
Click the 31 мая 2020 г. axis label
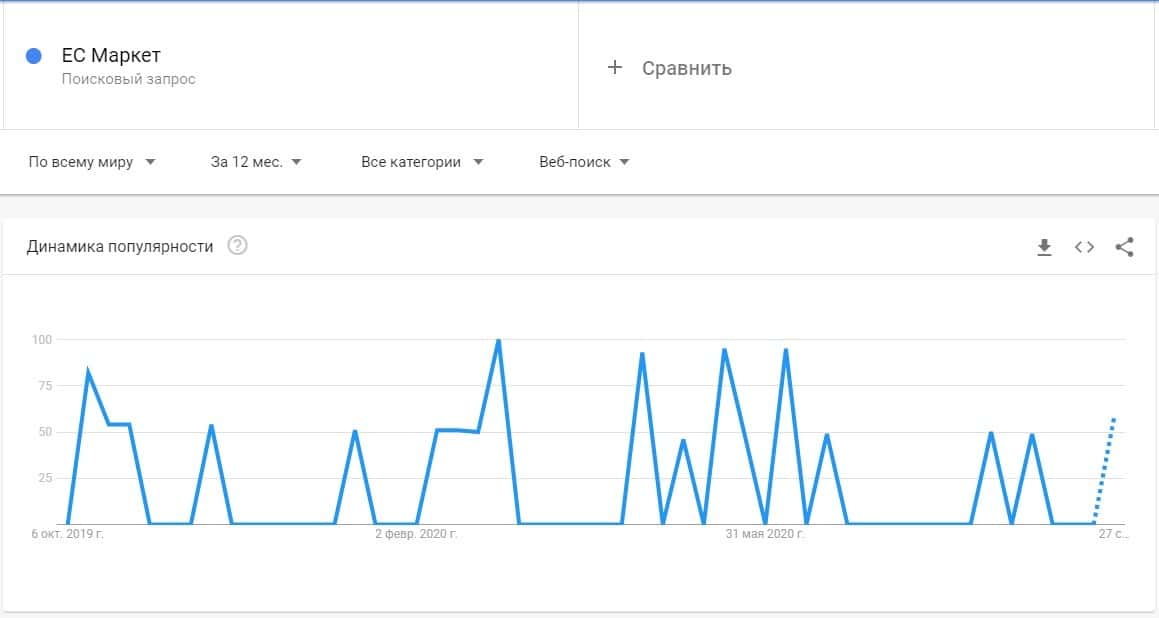pyautogui.click(x=765, y=534)
